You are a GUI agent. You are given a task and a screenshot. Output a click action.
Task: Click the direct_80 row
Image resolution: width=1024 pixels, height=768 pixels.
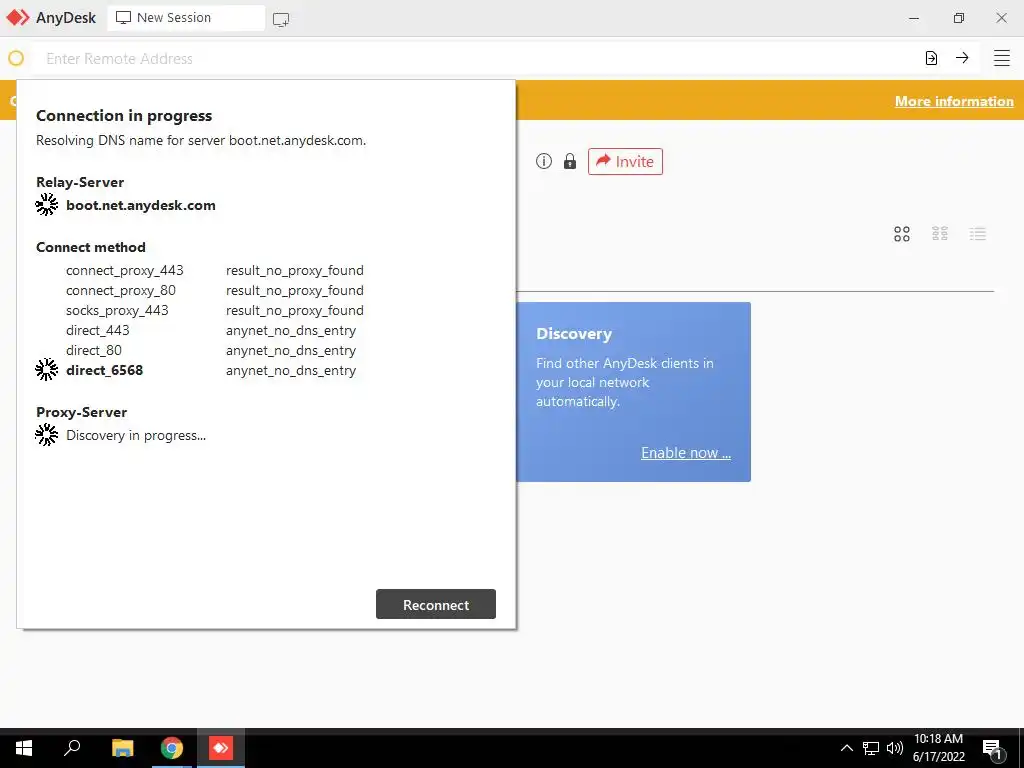211,351
